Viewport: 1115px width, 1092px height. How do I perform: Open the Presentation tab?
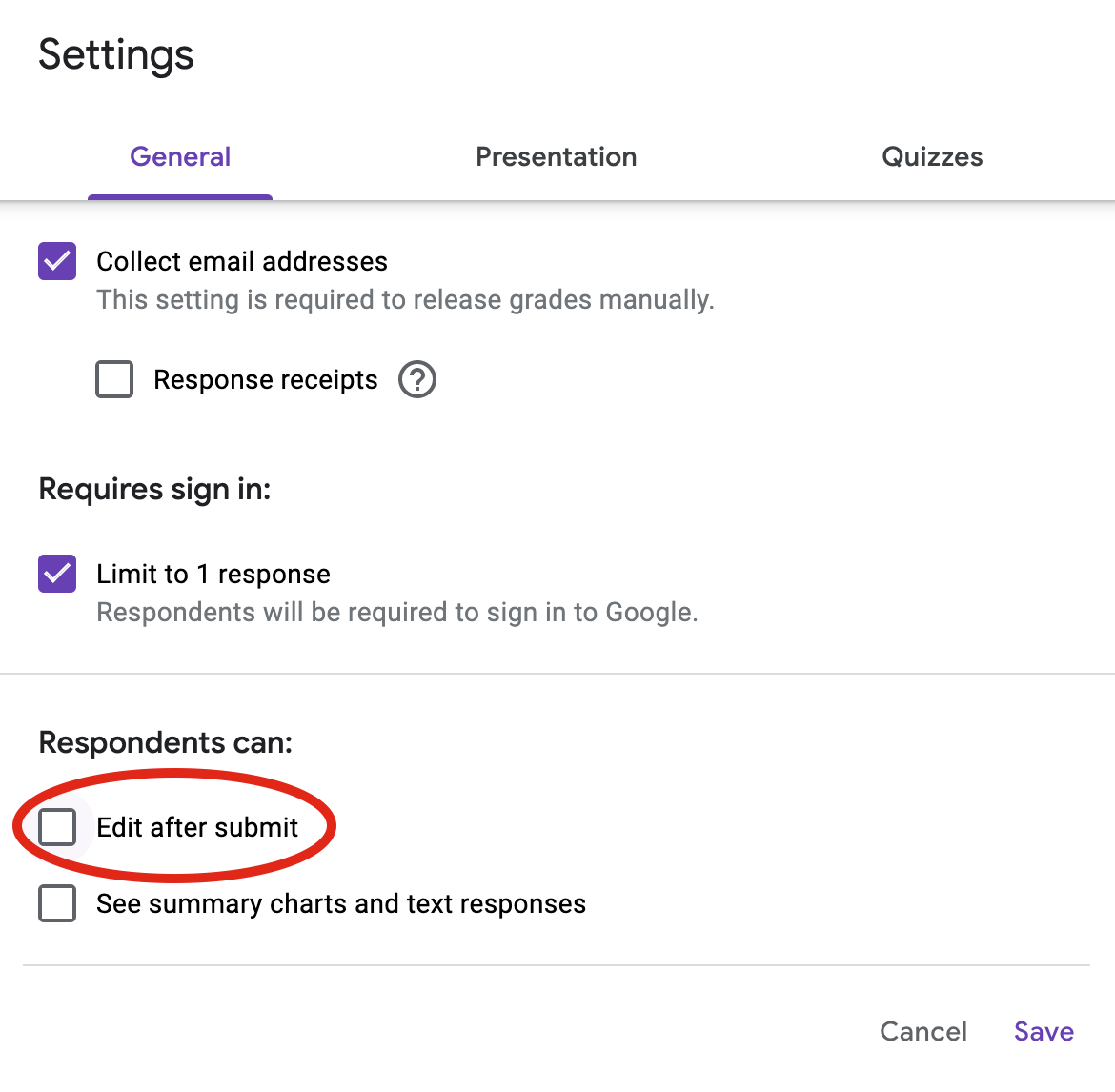pos(557,157)
